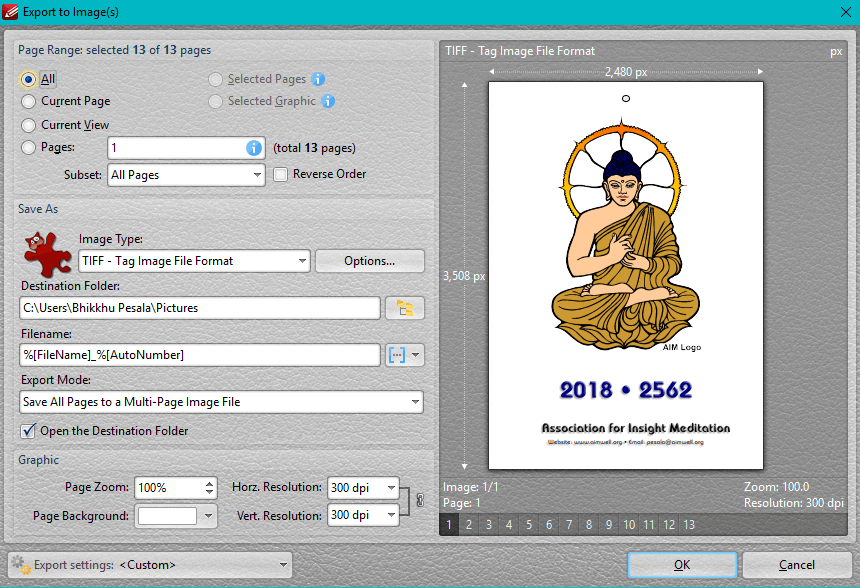This screenshot has height=588, width=860.
Task: Select the Current Page radio button
Action: 29,101
